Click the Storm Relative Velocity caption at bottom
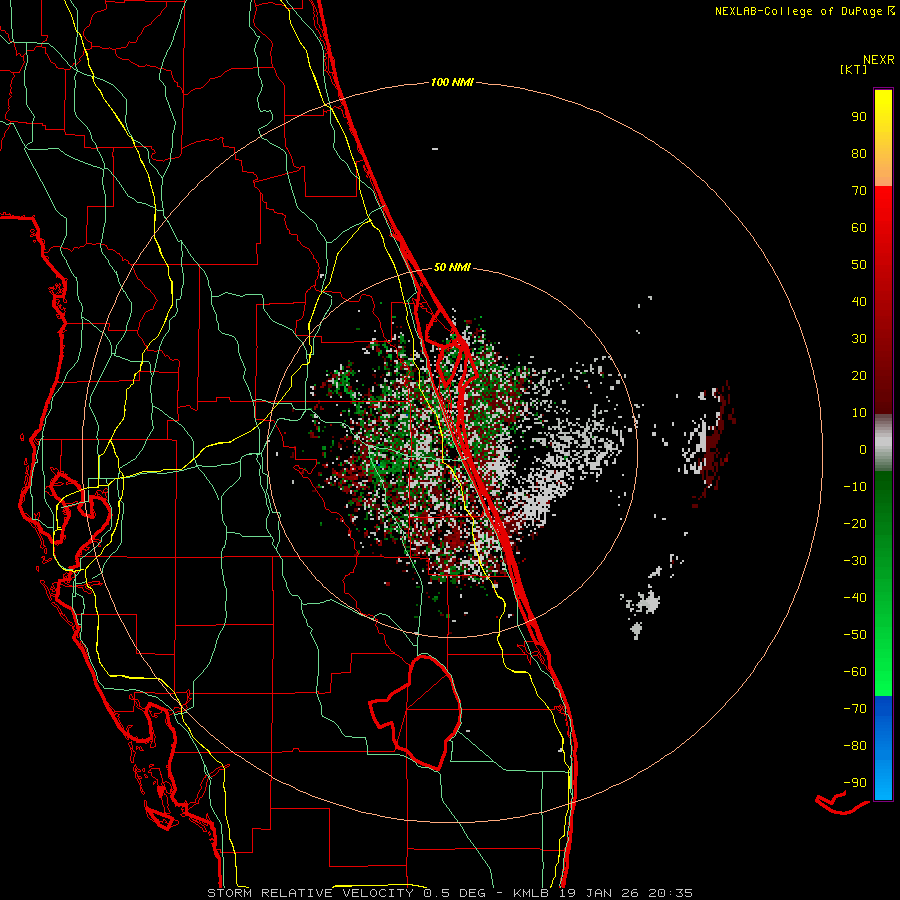The height and width of the screenshot is (900, 900). 449,893
